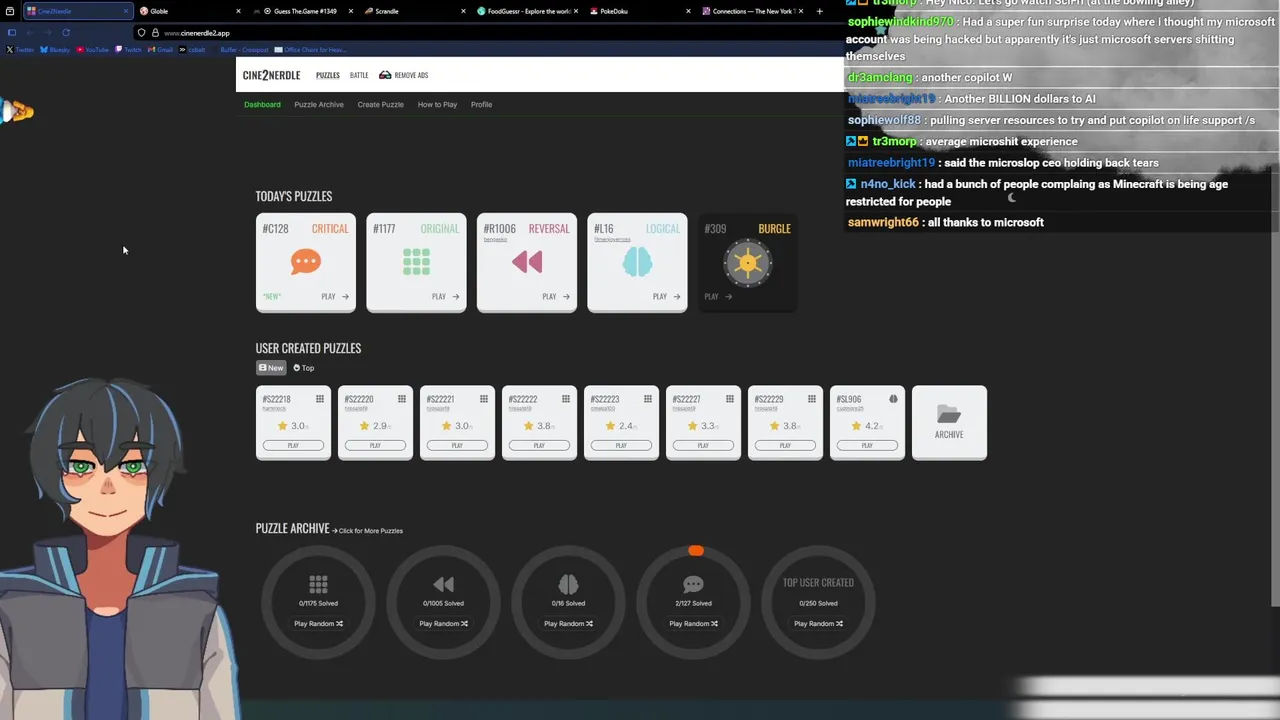Open the YouTube bookmark
The image size is (1280, 720).
tap(93, 49)
